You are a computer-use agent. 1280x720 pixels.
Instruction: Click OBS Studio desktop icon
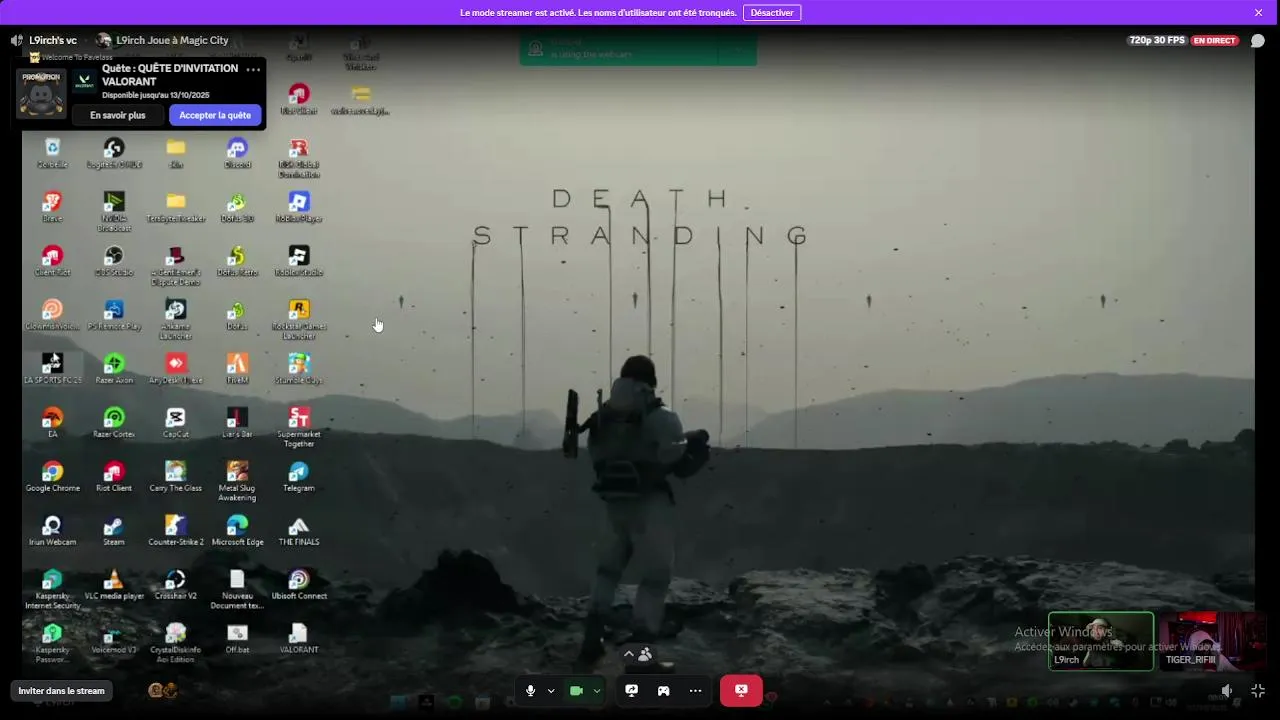point(114,261)
